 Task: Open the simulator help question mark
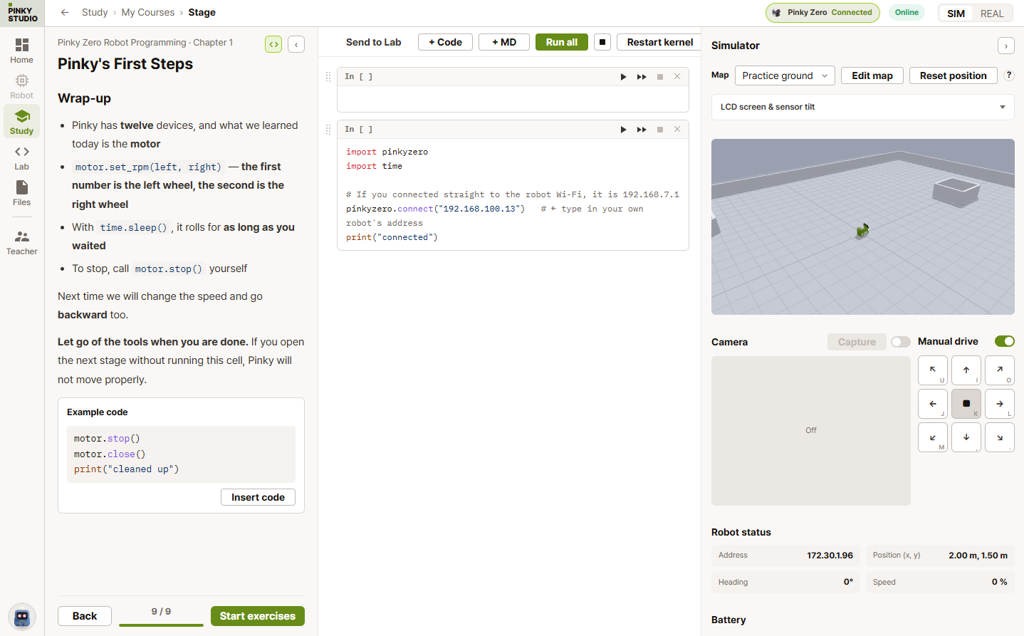tap(1009, 76)
